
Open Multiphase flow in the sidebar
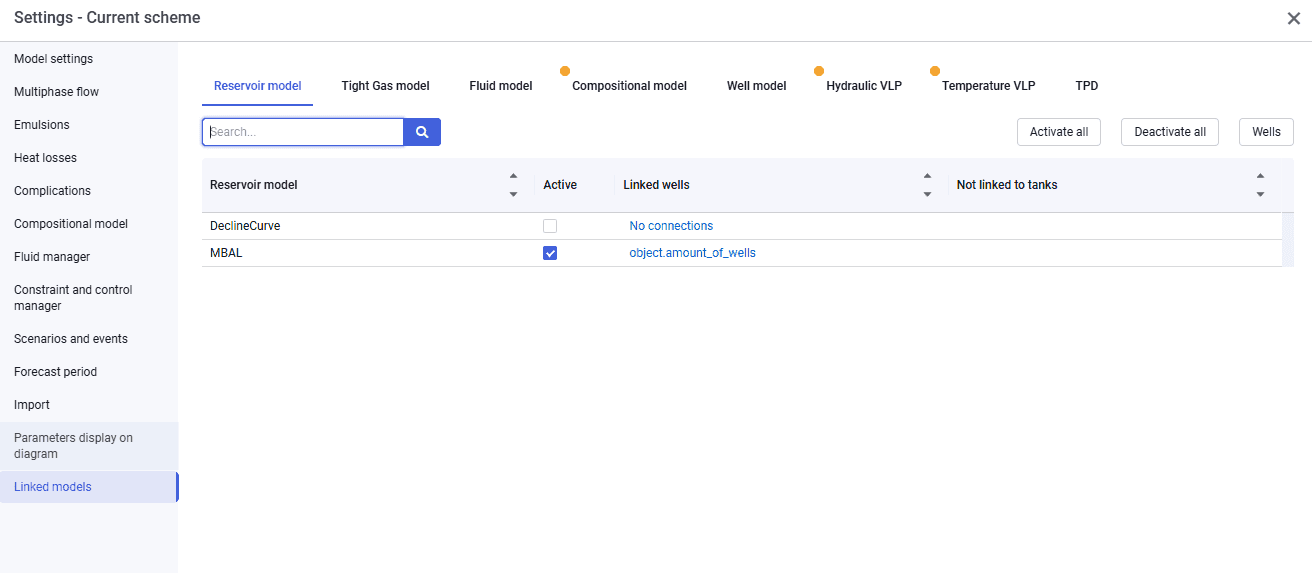89,92
